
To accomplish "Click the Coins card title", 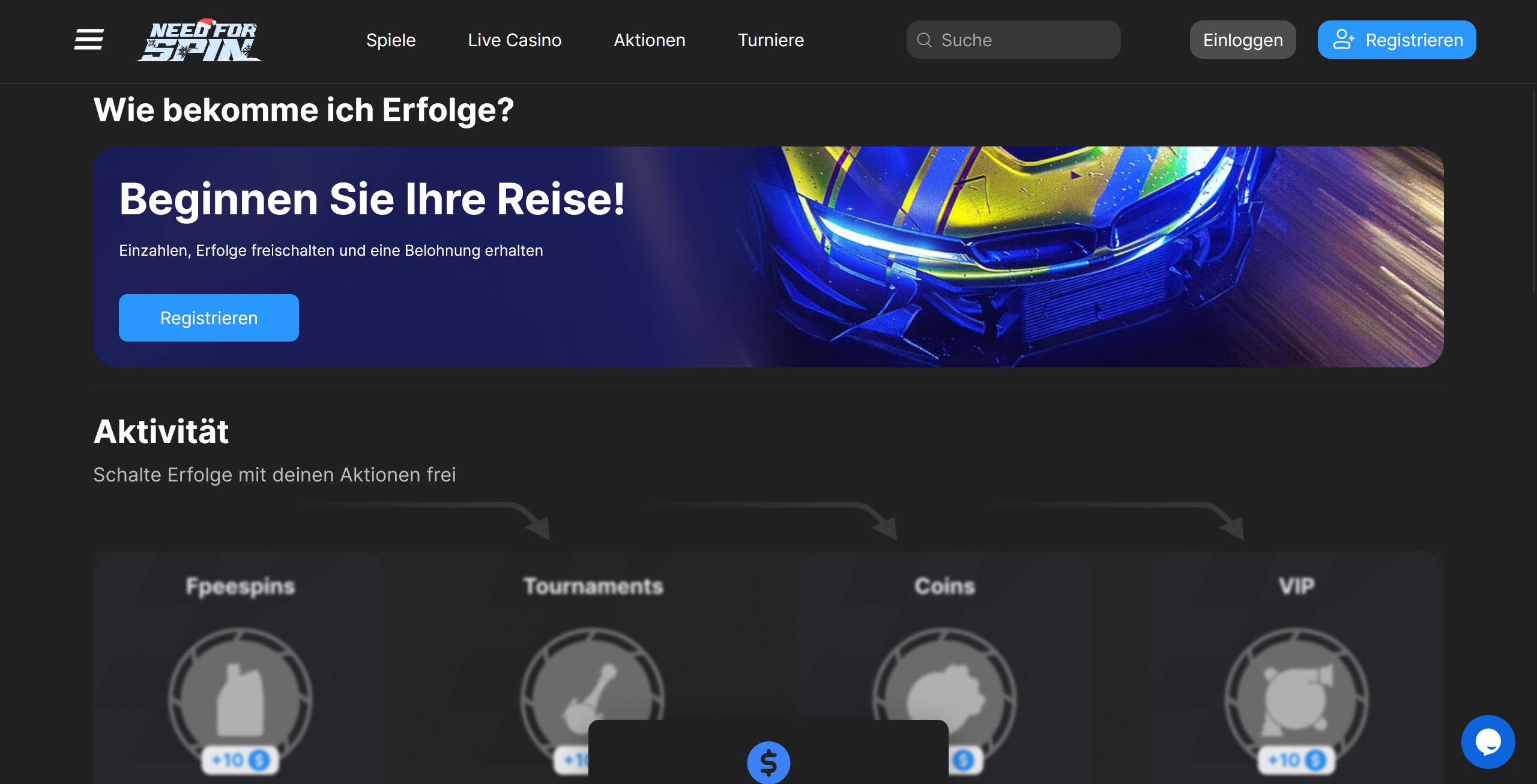I will tap(944, 586).
